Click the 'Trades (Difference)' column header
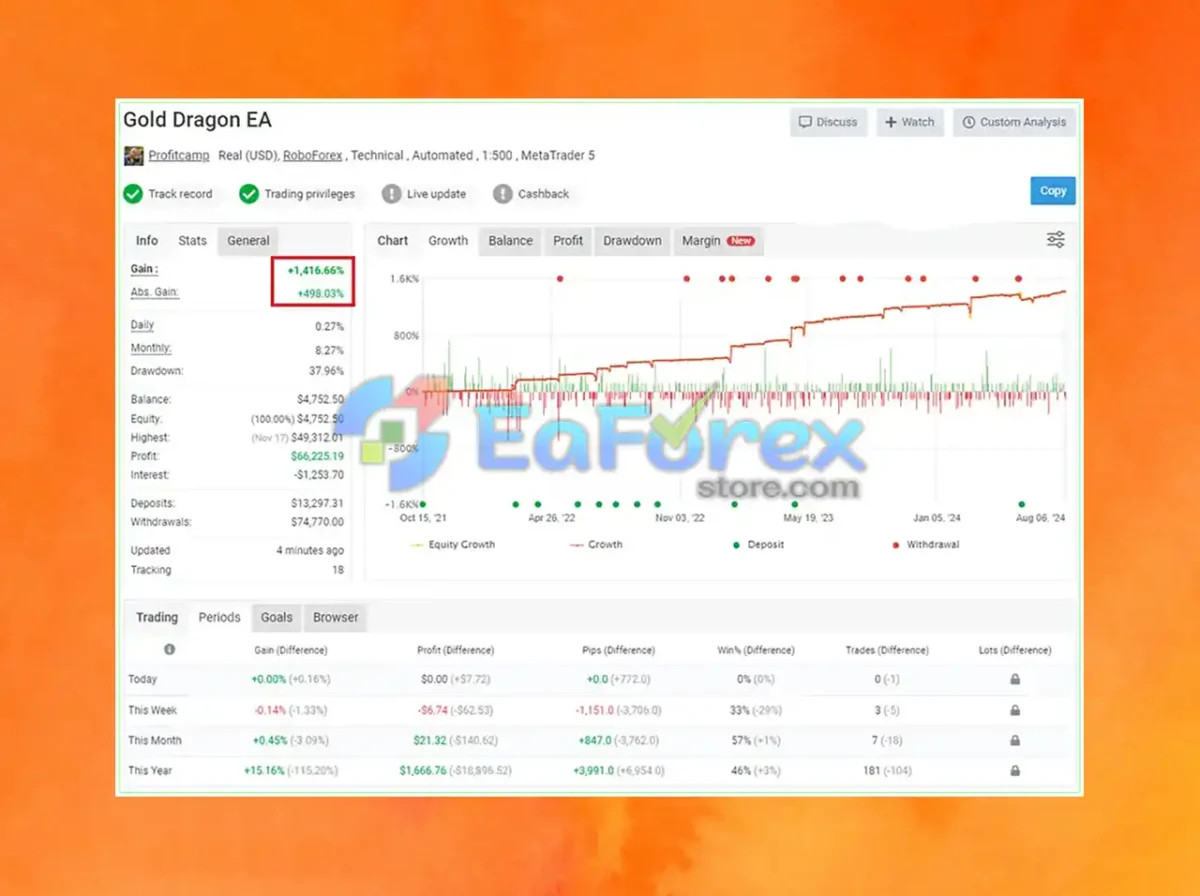This screenshot has width=1200, height=896. [x=887, y=650]
